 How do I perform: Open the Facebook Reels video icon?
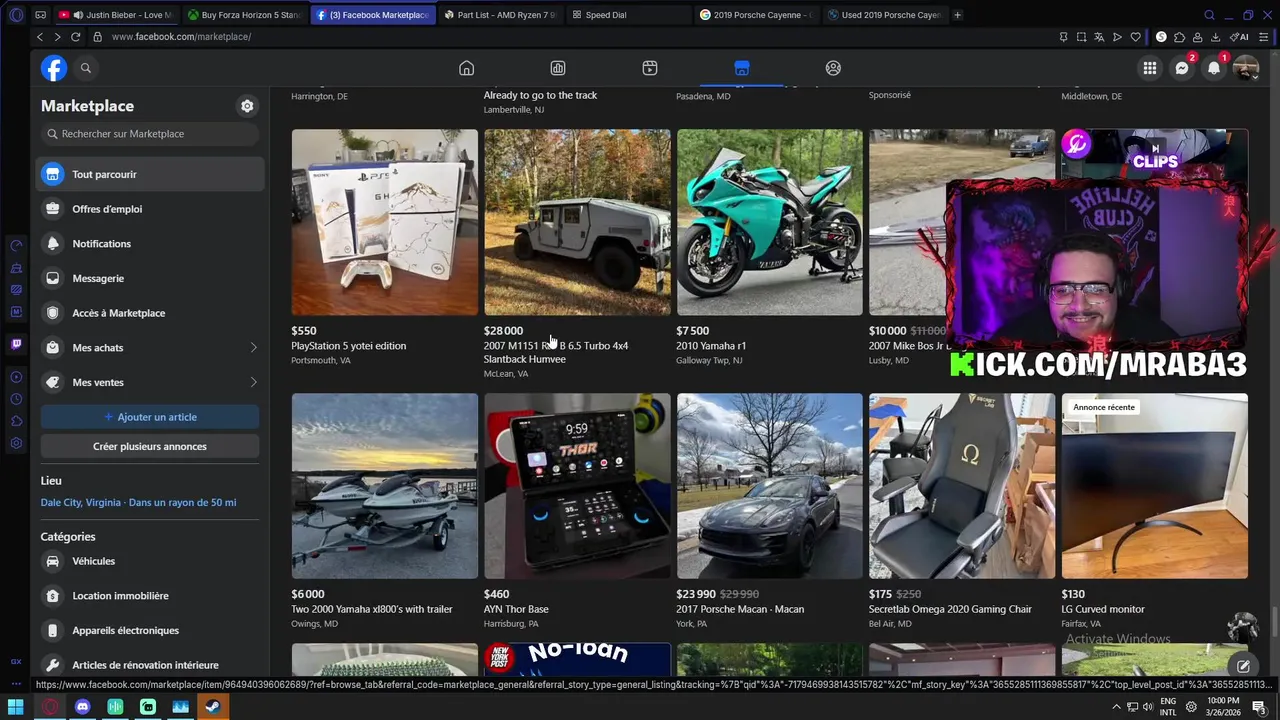[x=650, y=68]
